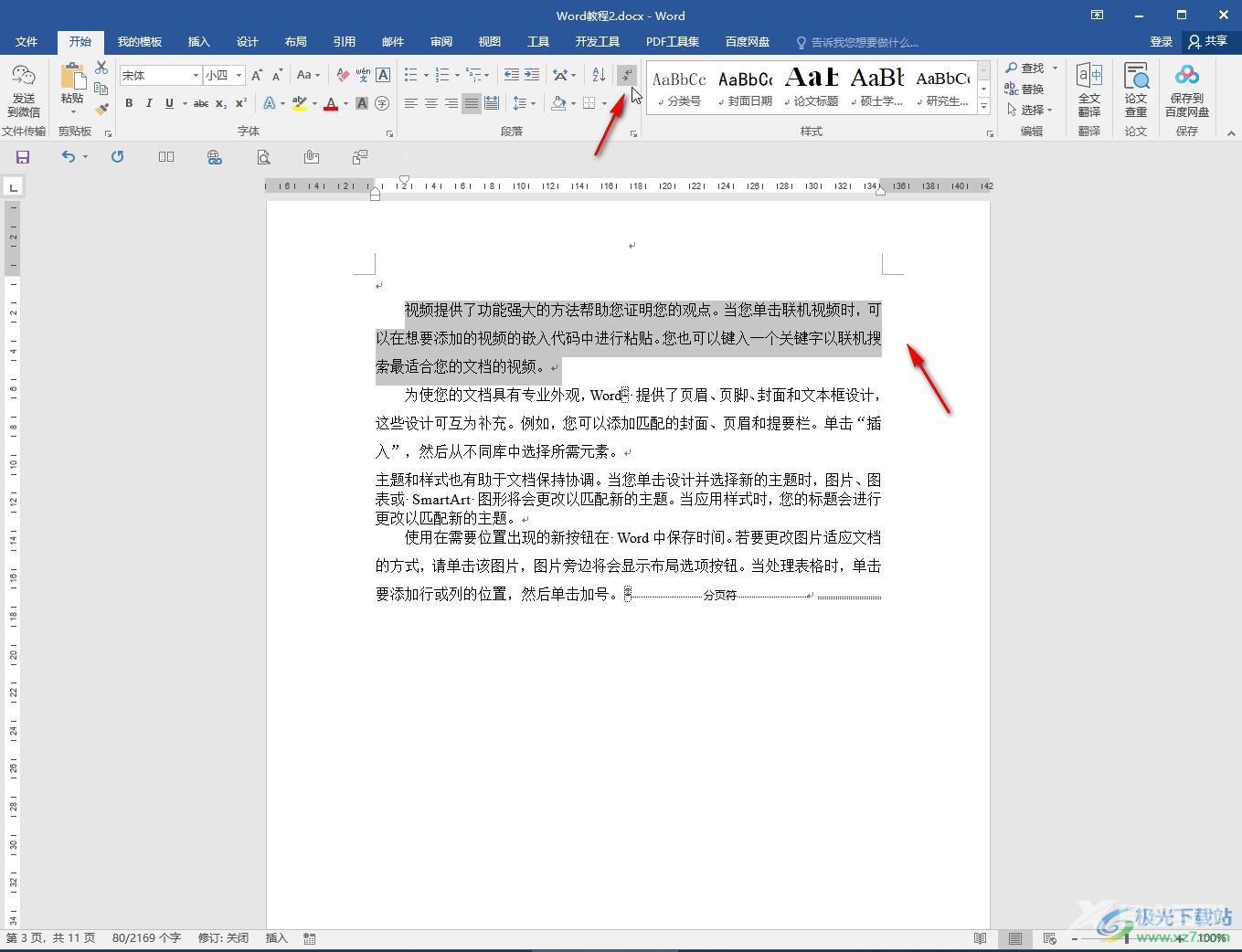Viewport: 1242px width, 952px height.
Task: Click the Sort A-Z icon
Action: coord(599,75)
